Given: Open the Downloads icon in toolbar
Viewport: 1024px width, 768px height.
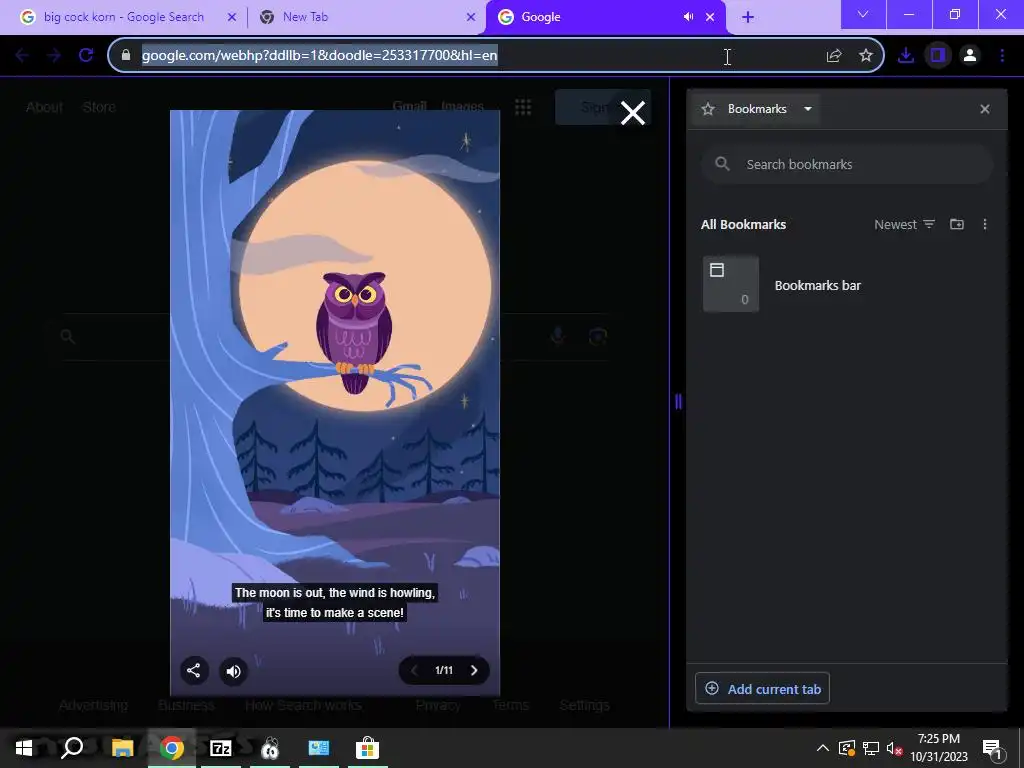Looking at the screenshot, I should [x=906, y=56].
